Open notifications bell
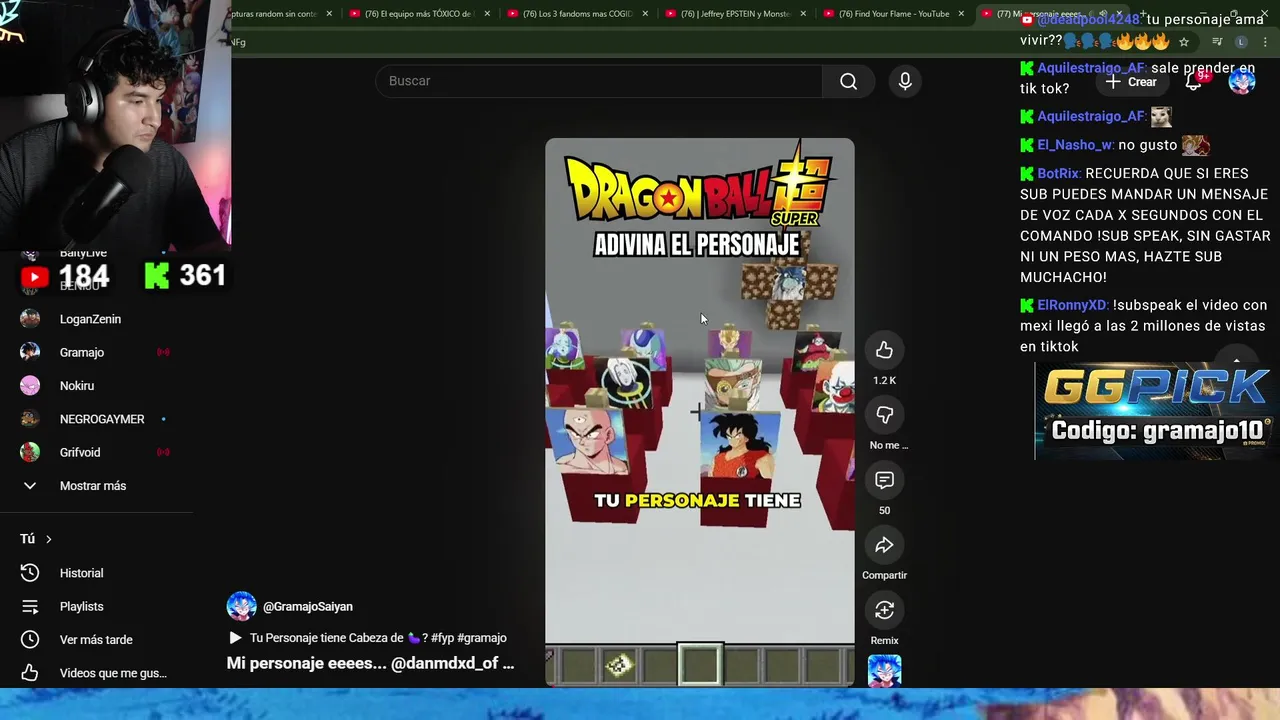This screenshot has height=720, width=1280. pyautogui.click(x=1194, y=82)
